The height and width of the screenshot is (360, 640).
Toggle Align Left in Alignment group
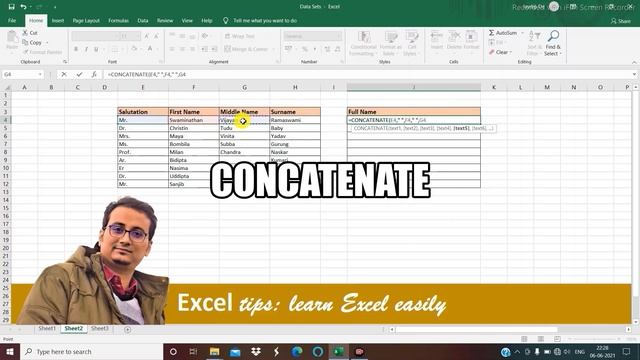[172, 49]
